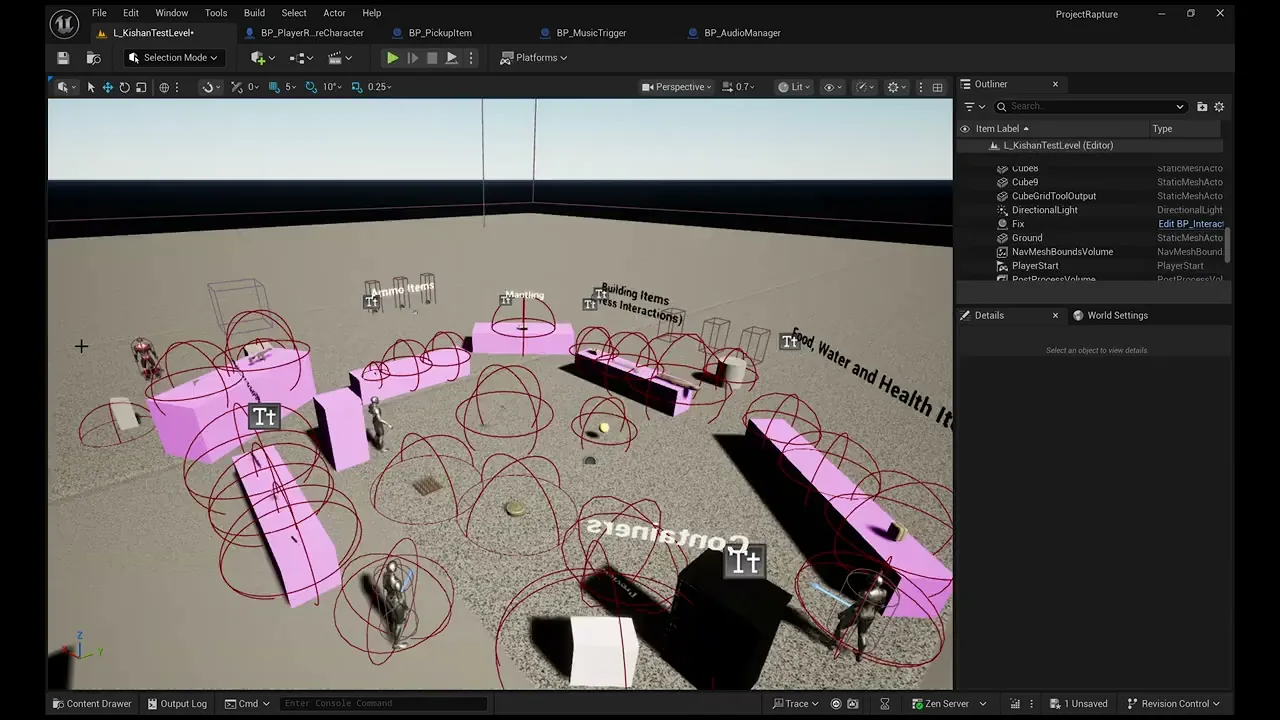Open the Output Log
The height and width of the screenshot is (720, 1280).
click(x=176, y=704)
